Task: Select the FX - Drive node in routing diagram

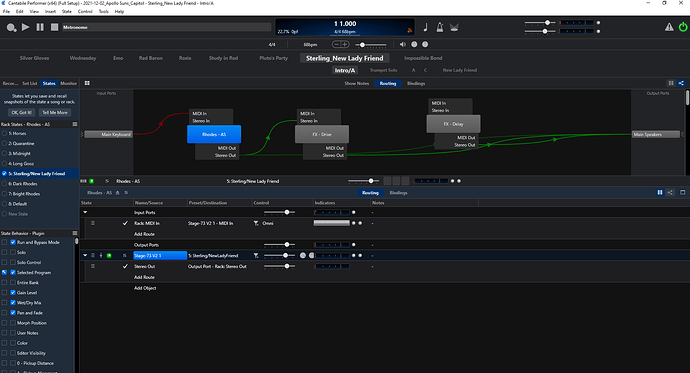Action: [x=322, y=134]
